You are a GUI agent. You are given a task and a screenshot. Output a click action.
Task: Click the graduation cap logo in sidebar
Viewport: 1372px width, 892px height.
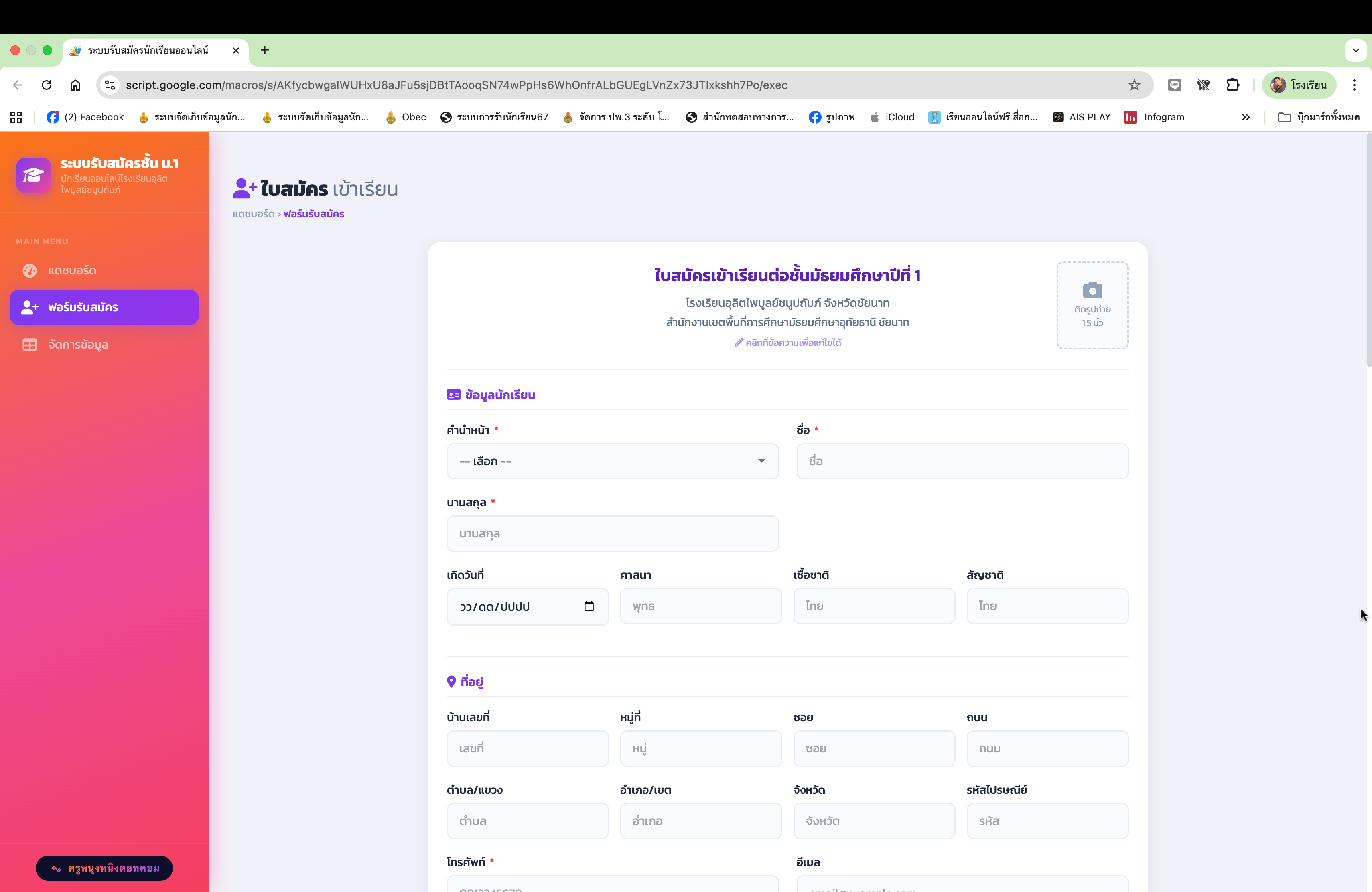33,175
